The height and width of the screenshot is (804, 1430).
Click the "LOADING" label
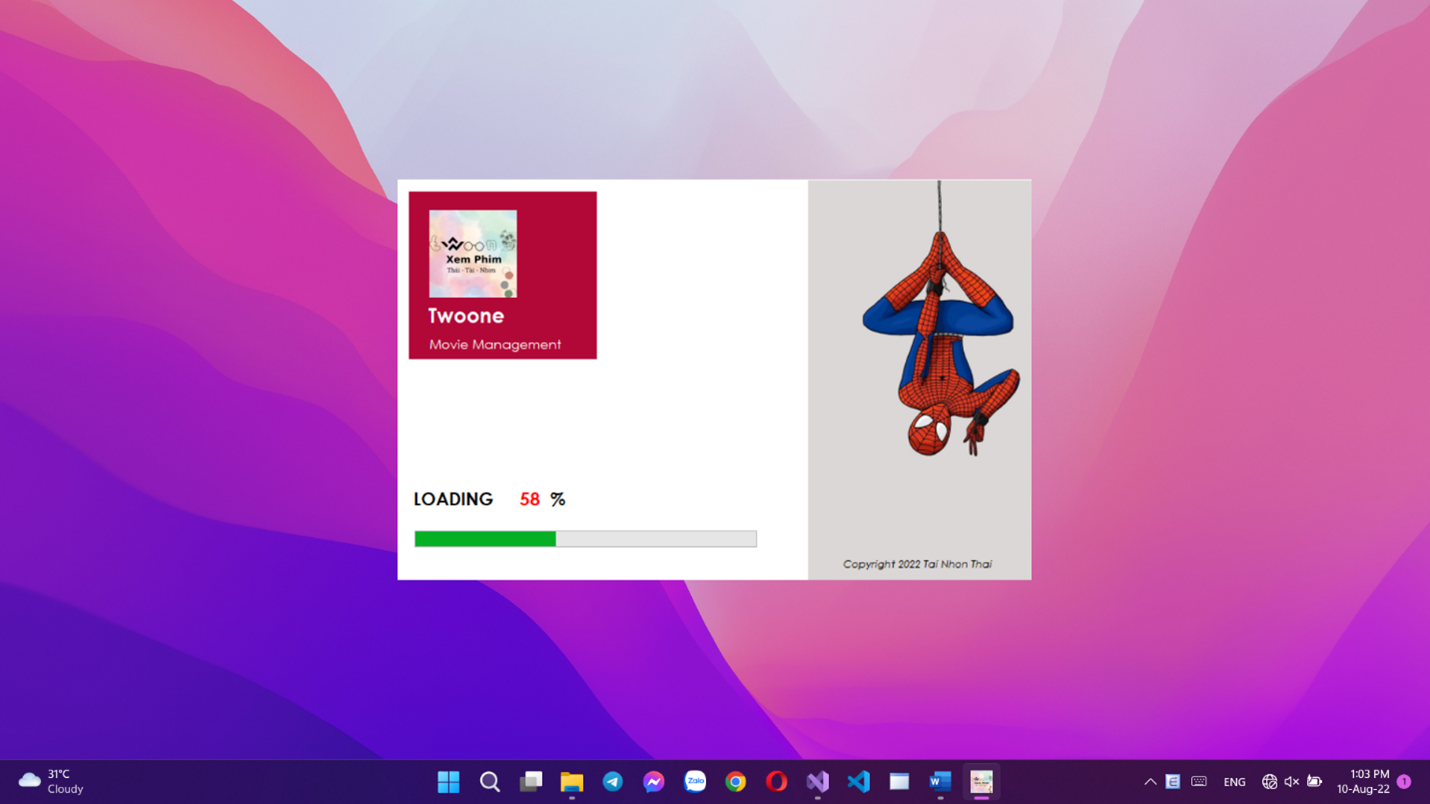pyautogui.click(x=453, y=499)
